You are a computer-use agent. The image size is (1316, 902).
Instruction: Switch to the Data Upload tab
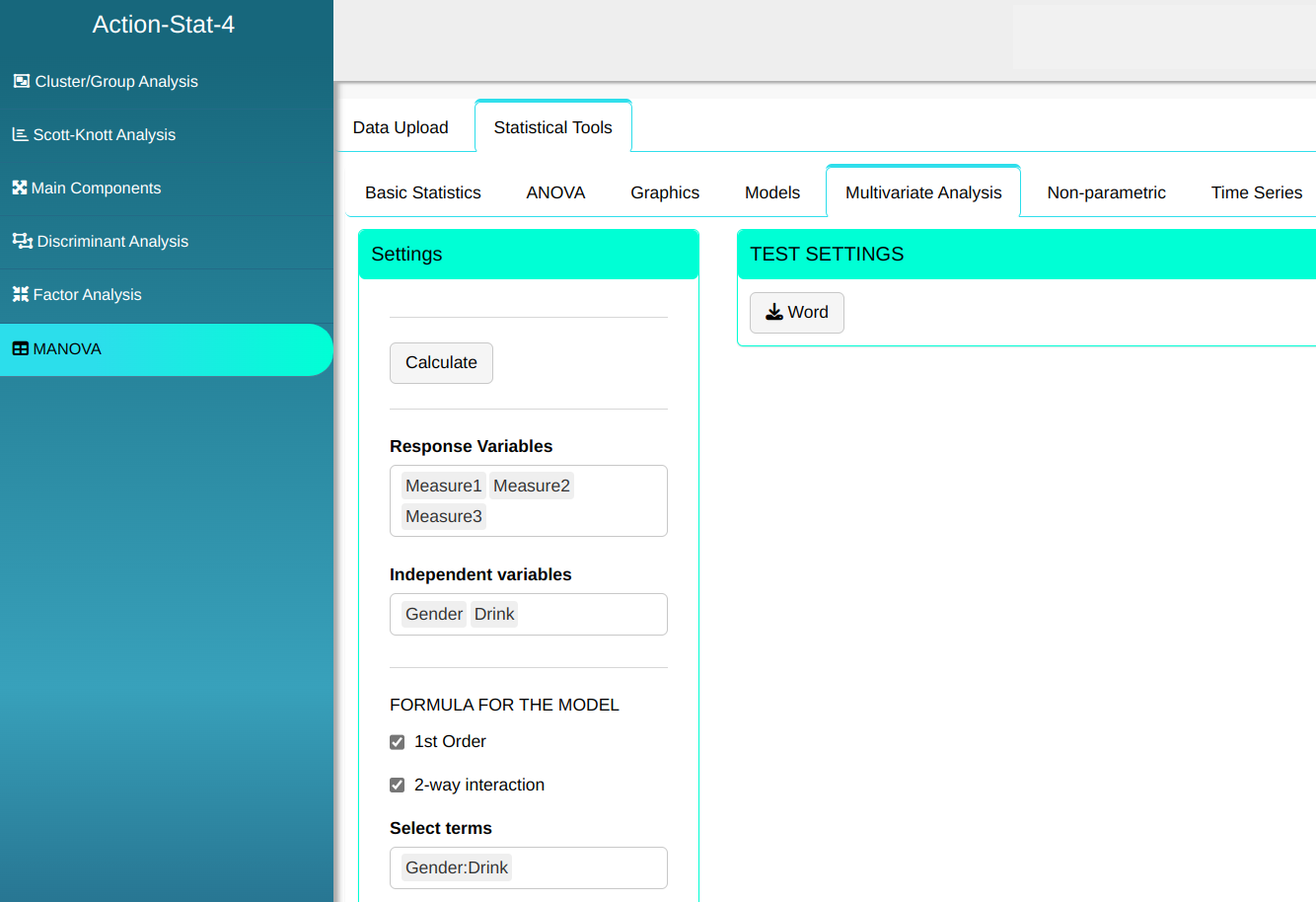coord(401,127)
